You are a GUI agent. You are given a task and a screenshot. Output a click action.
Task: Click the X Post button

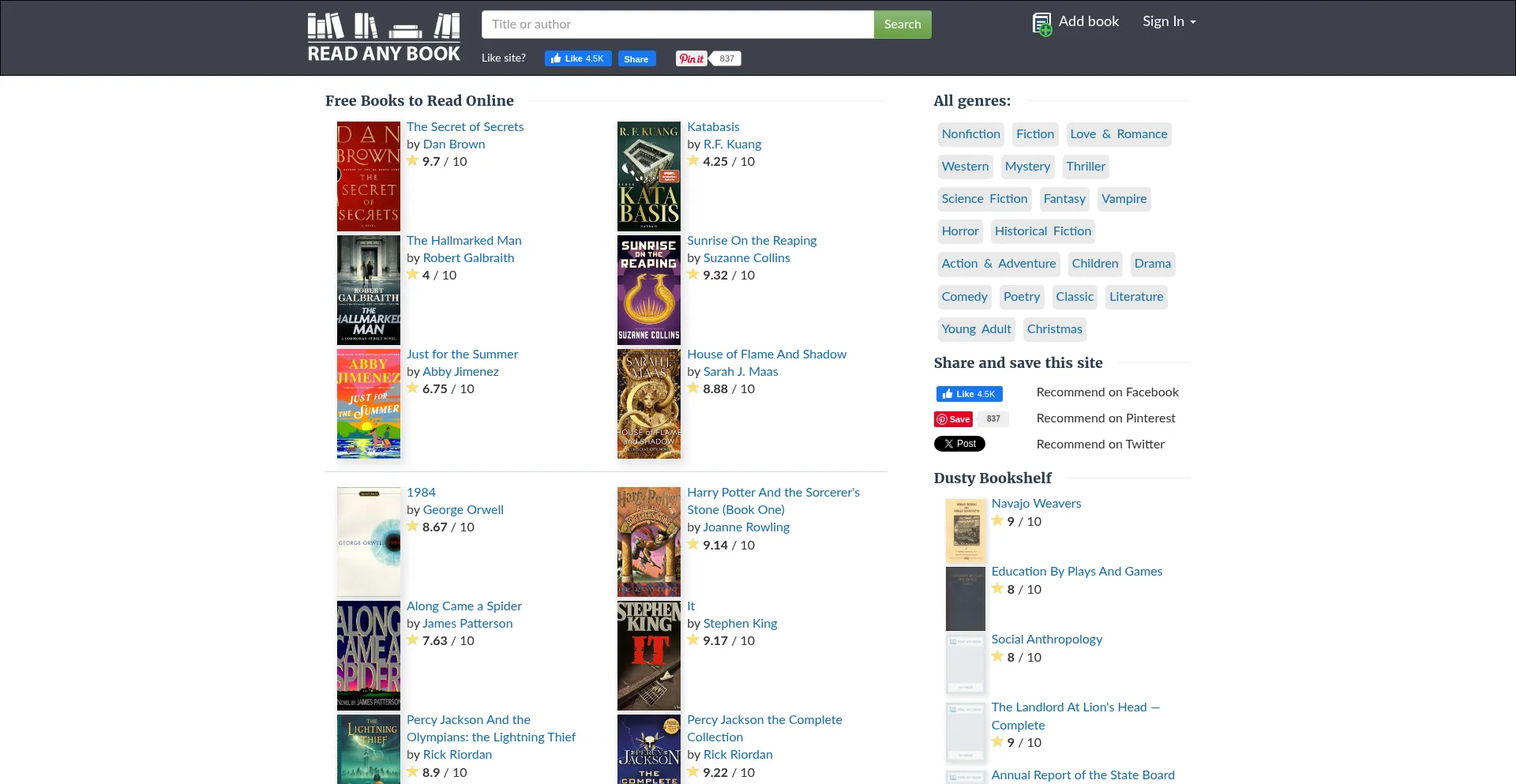click(x=959, y=444)
